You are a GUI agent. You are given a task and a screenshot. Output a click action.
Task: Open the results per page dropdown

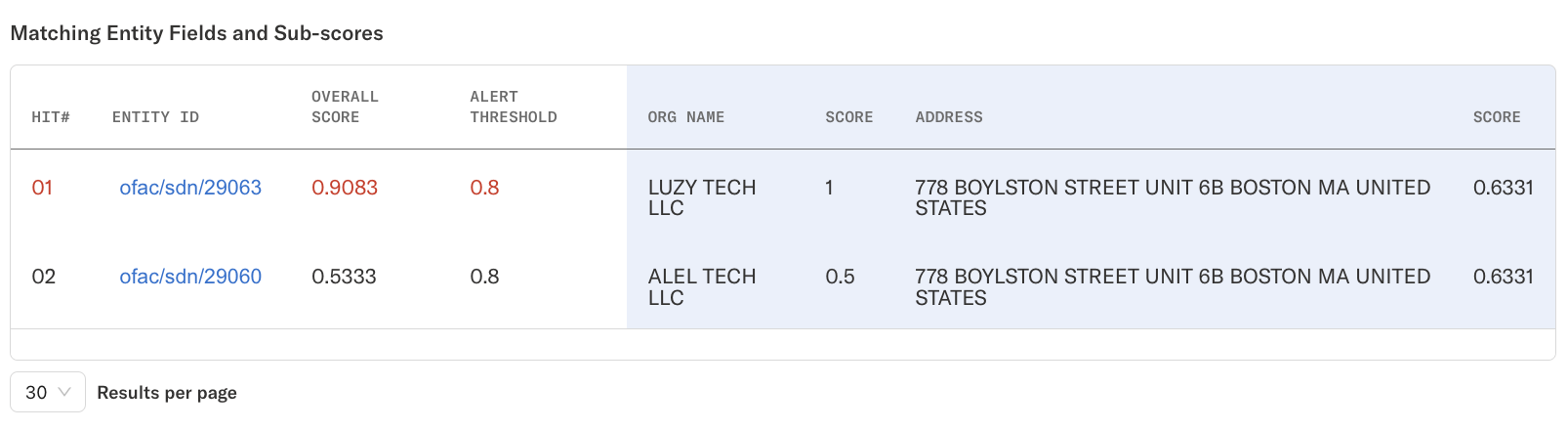tap(48, 392)
